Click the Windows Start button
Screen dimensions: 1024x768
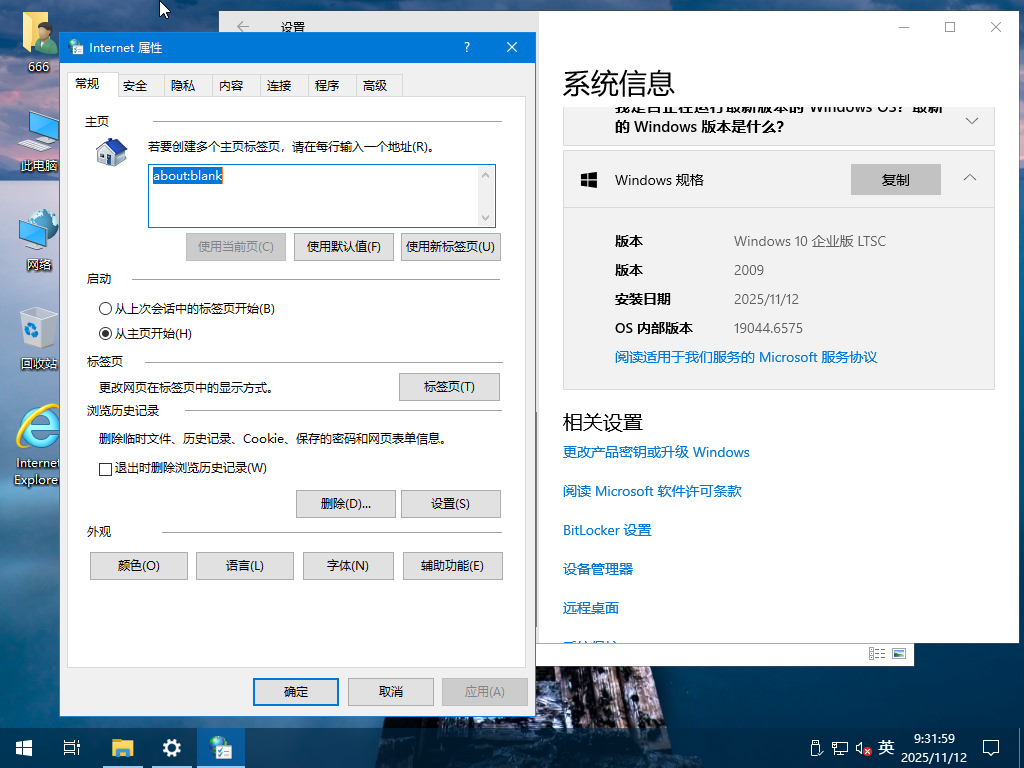coord(23,747)
